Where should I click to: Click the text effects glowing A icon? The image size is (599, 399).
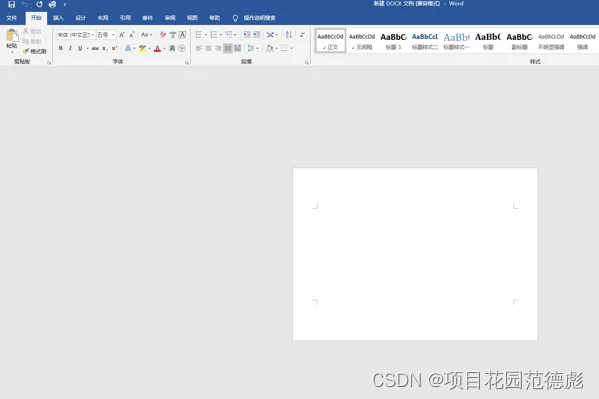point(128,48)
